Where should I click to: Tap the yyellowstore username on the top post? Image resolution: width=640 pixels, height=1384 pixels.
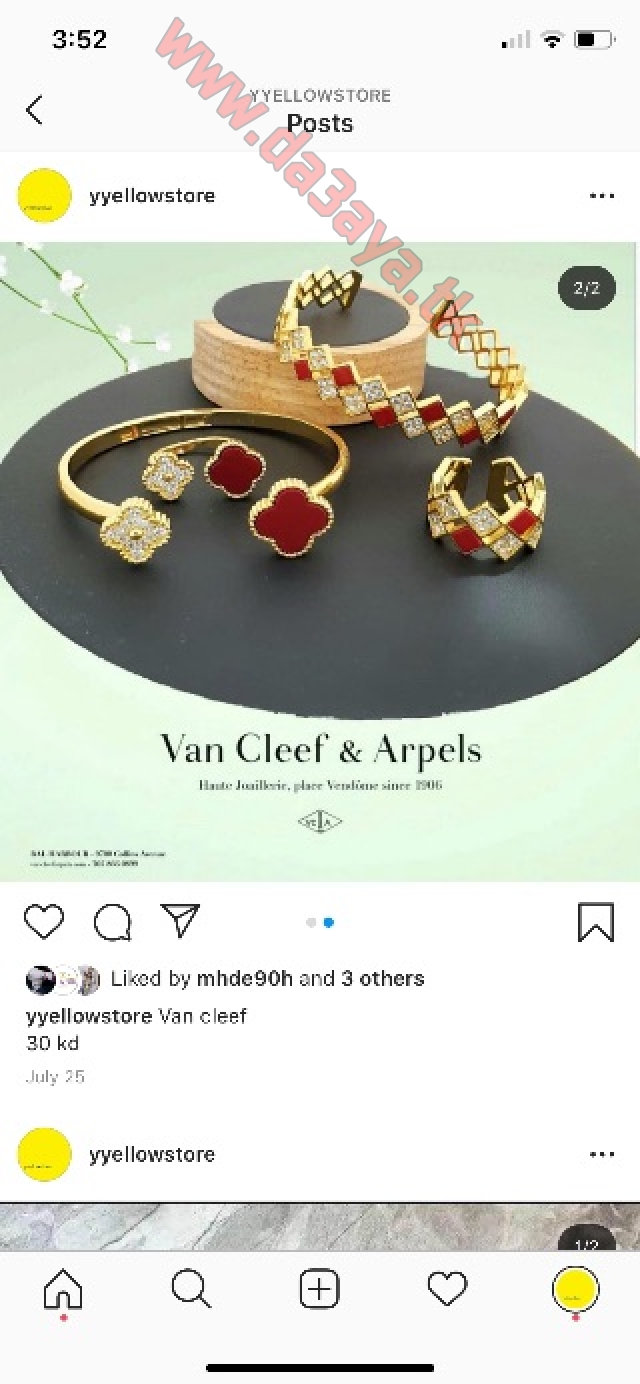[152, 195]
